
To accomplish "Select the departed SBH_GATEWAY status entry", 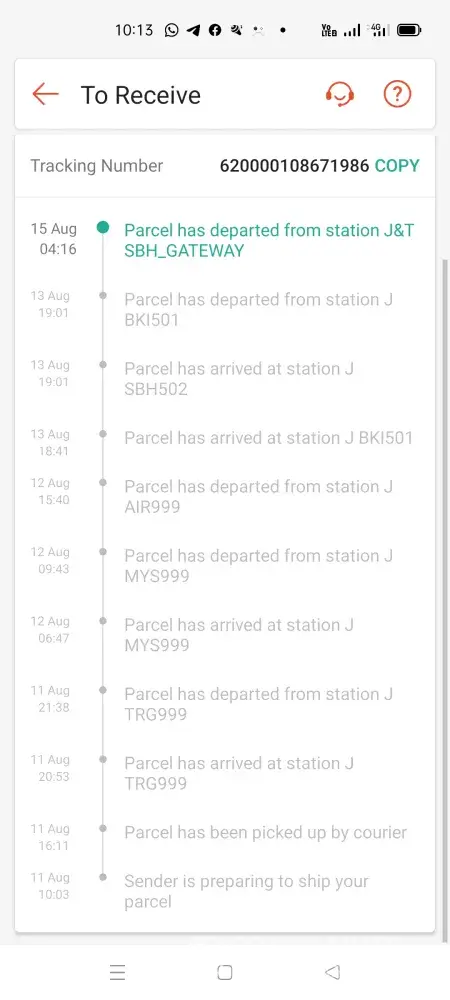I will click(x=269, y=240).
